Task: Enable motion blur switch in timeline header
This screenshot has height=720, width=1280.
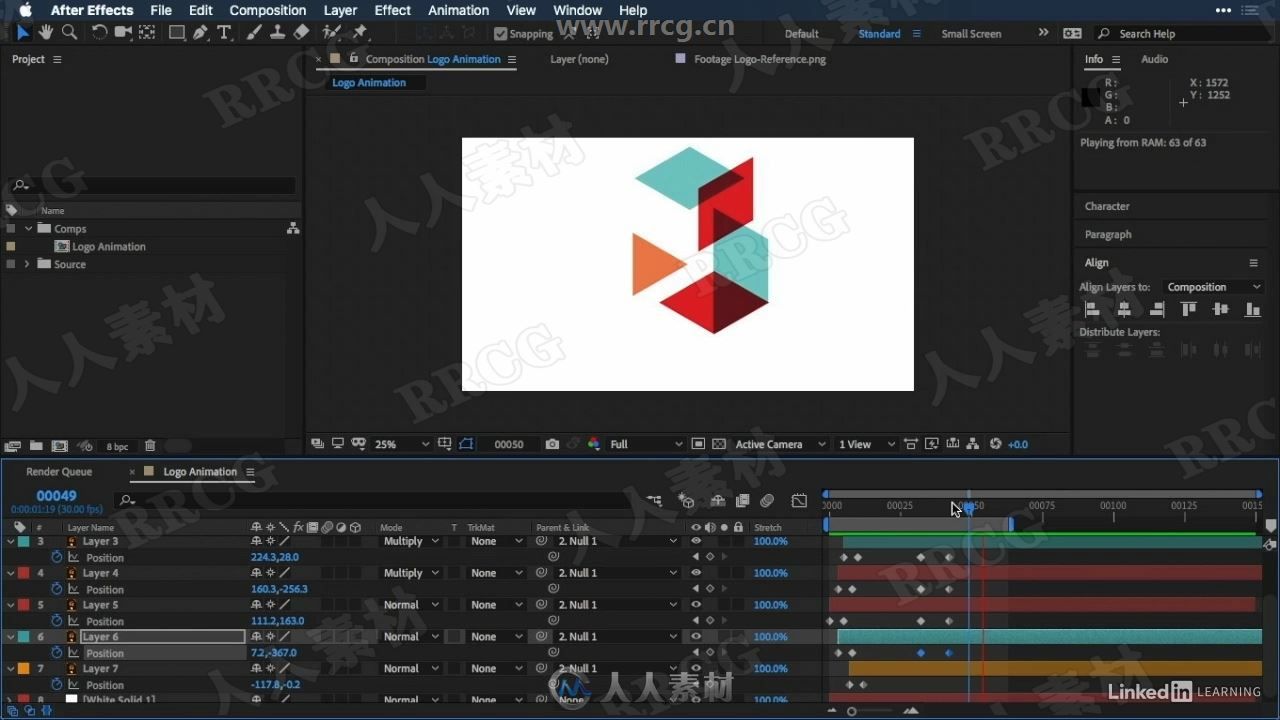Action: (x=767, y=501)
